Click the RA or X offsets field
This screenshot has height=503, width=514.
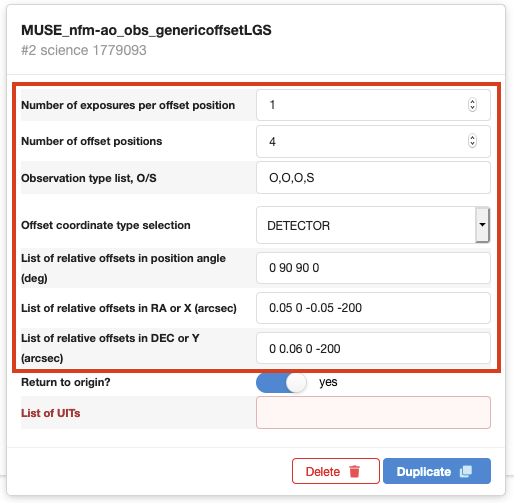pyautogui.click(x=373, y=308)
